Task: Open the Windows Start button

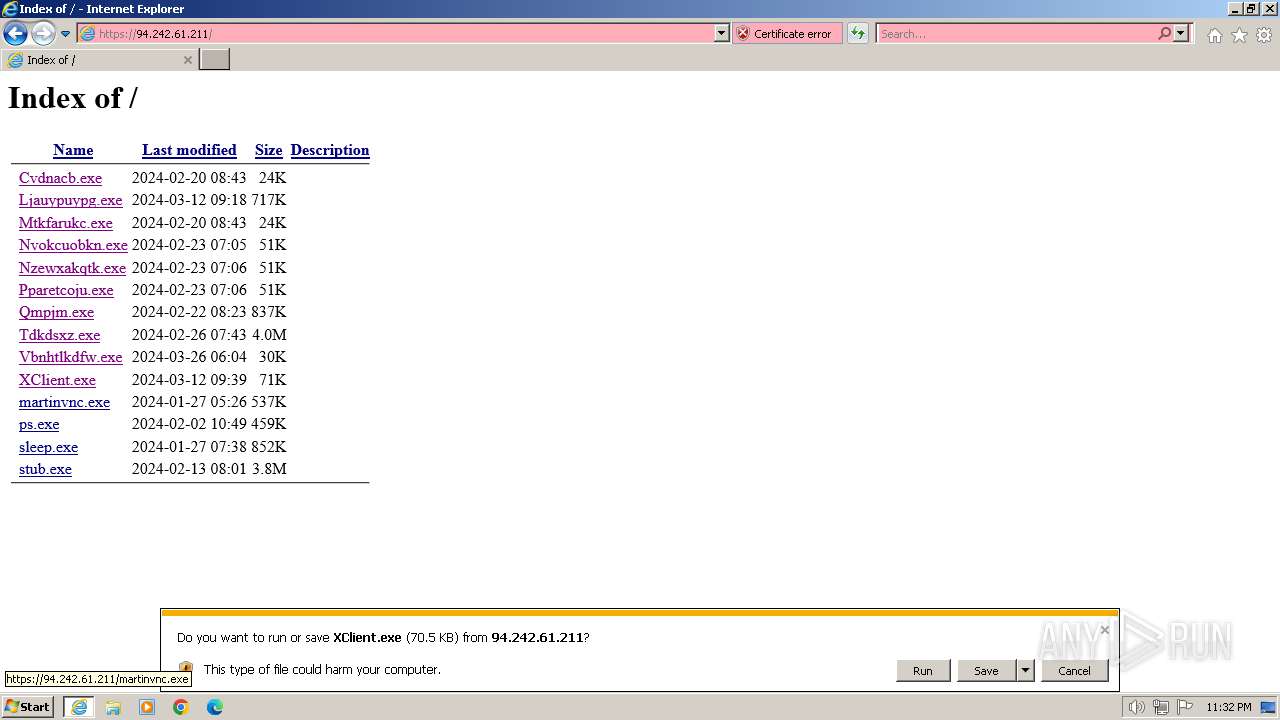Action: (x=28, y=707)
